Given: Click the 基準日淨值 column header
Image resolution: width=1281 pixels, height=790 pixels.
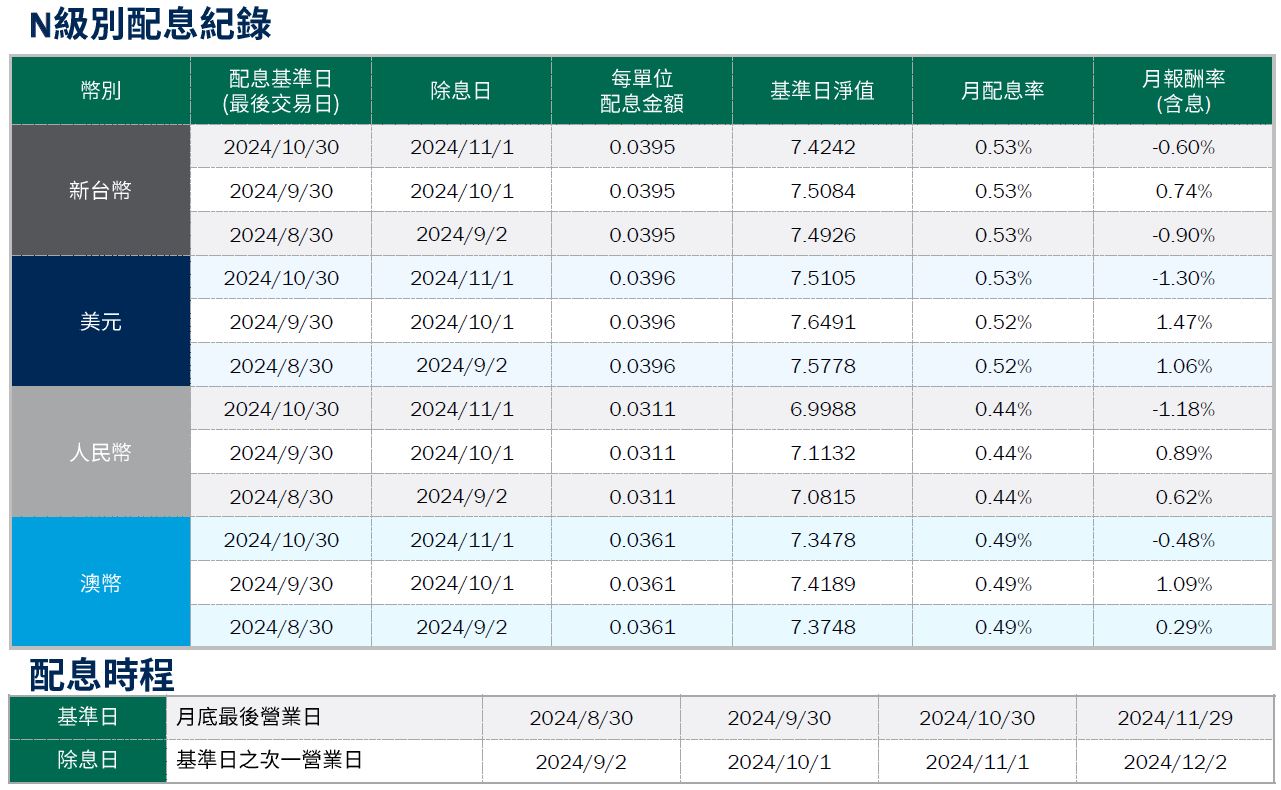Looking at the screenshot, I should click(822, 91).
